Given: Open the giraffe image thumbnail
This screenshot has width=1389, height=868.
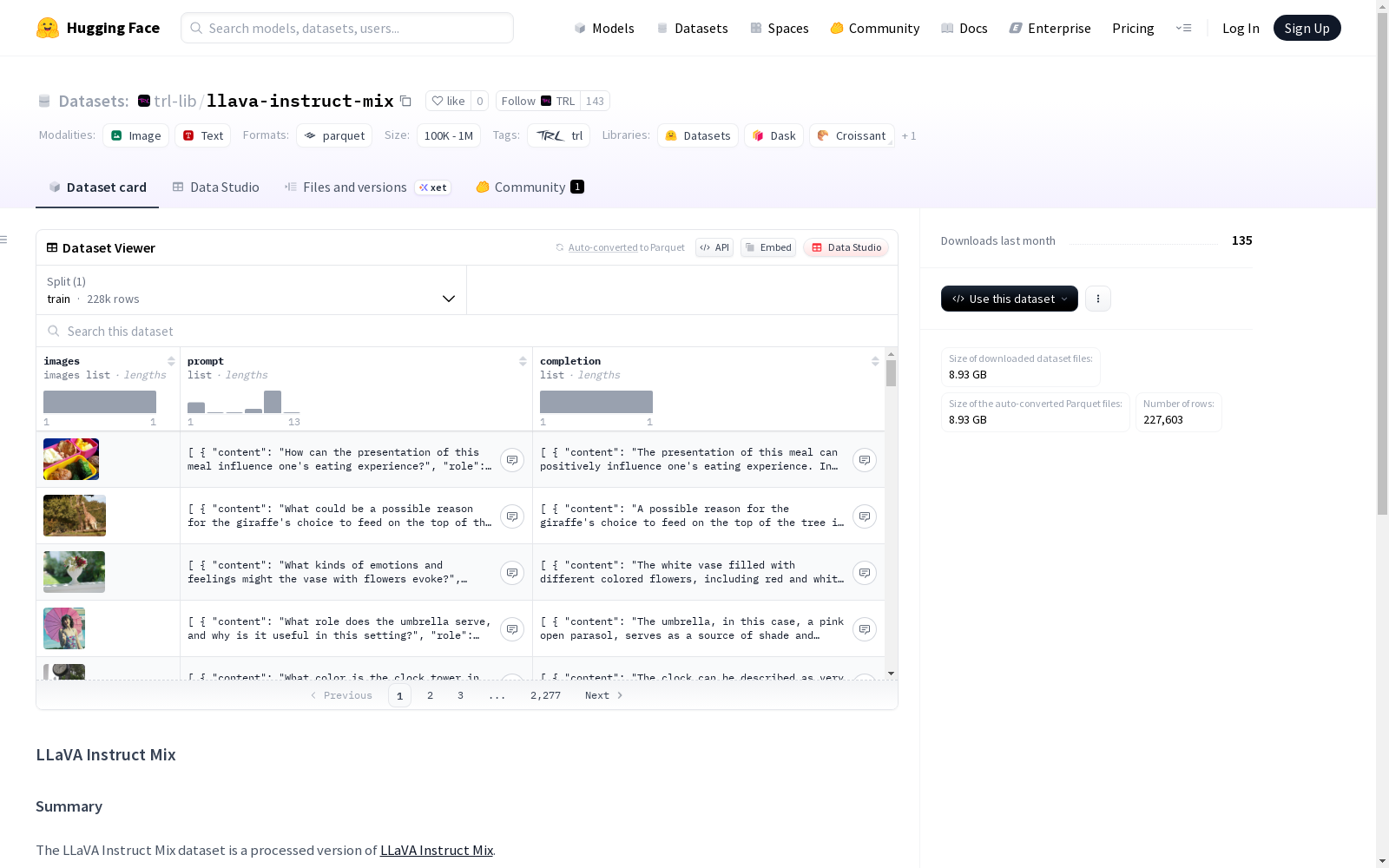Looking at the screenshot, I should click(x=75, y=516).
